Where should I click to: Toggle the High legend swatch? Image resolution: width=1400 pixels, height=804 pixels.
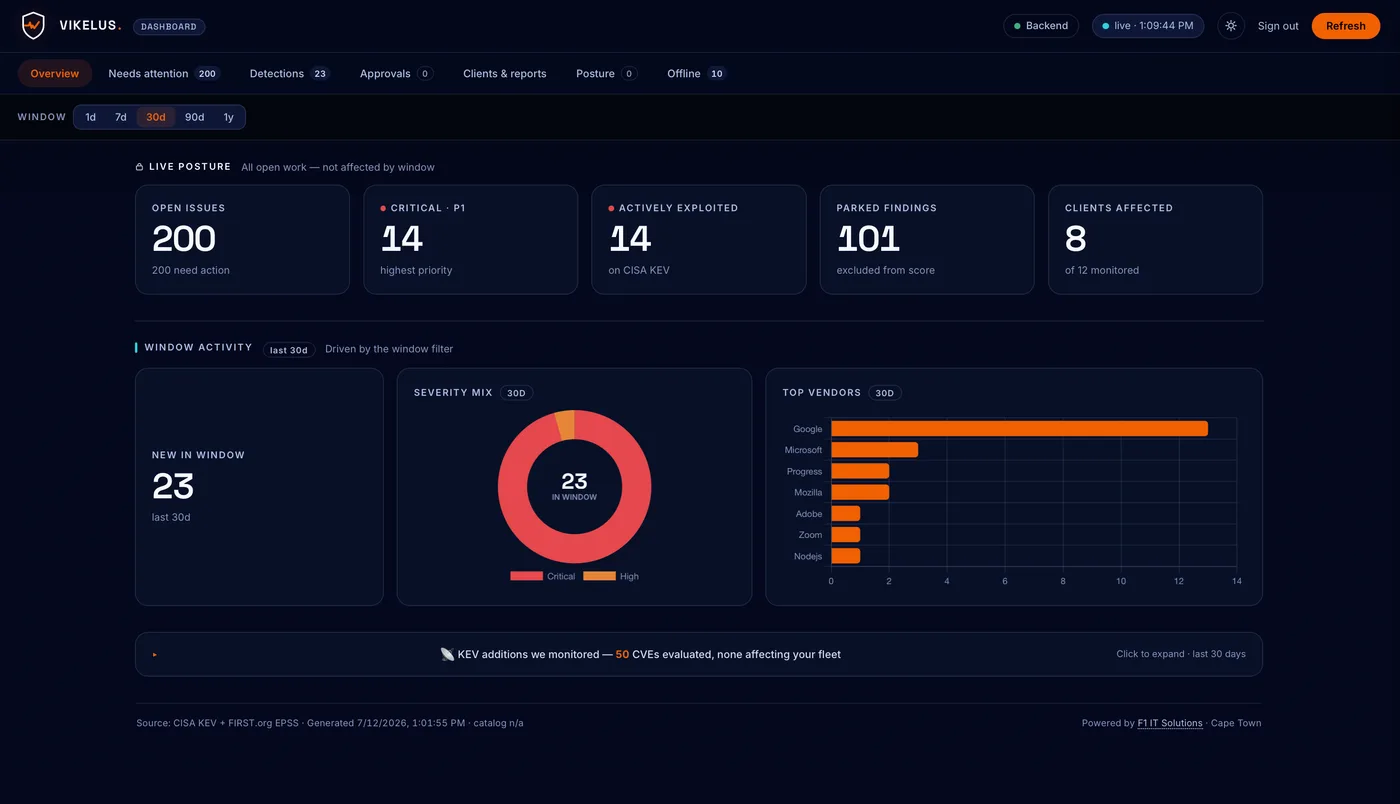[599, 576]
